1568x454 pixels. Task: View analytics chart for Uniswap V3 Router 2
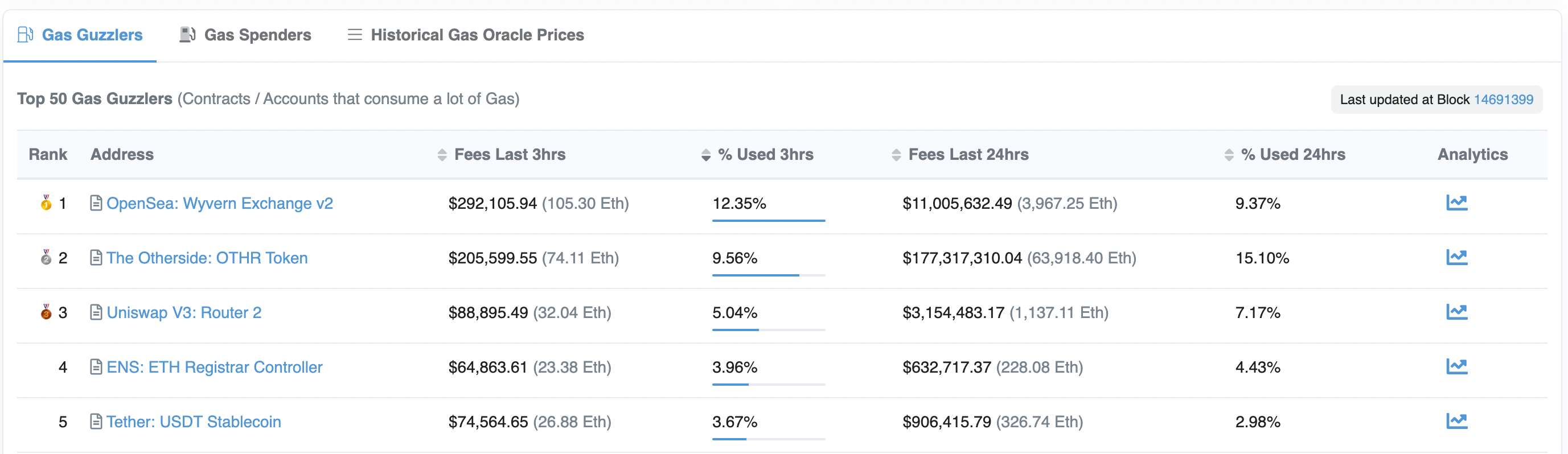coord(1456,312)
